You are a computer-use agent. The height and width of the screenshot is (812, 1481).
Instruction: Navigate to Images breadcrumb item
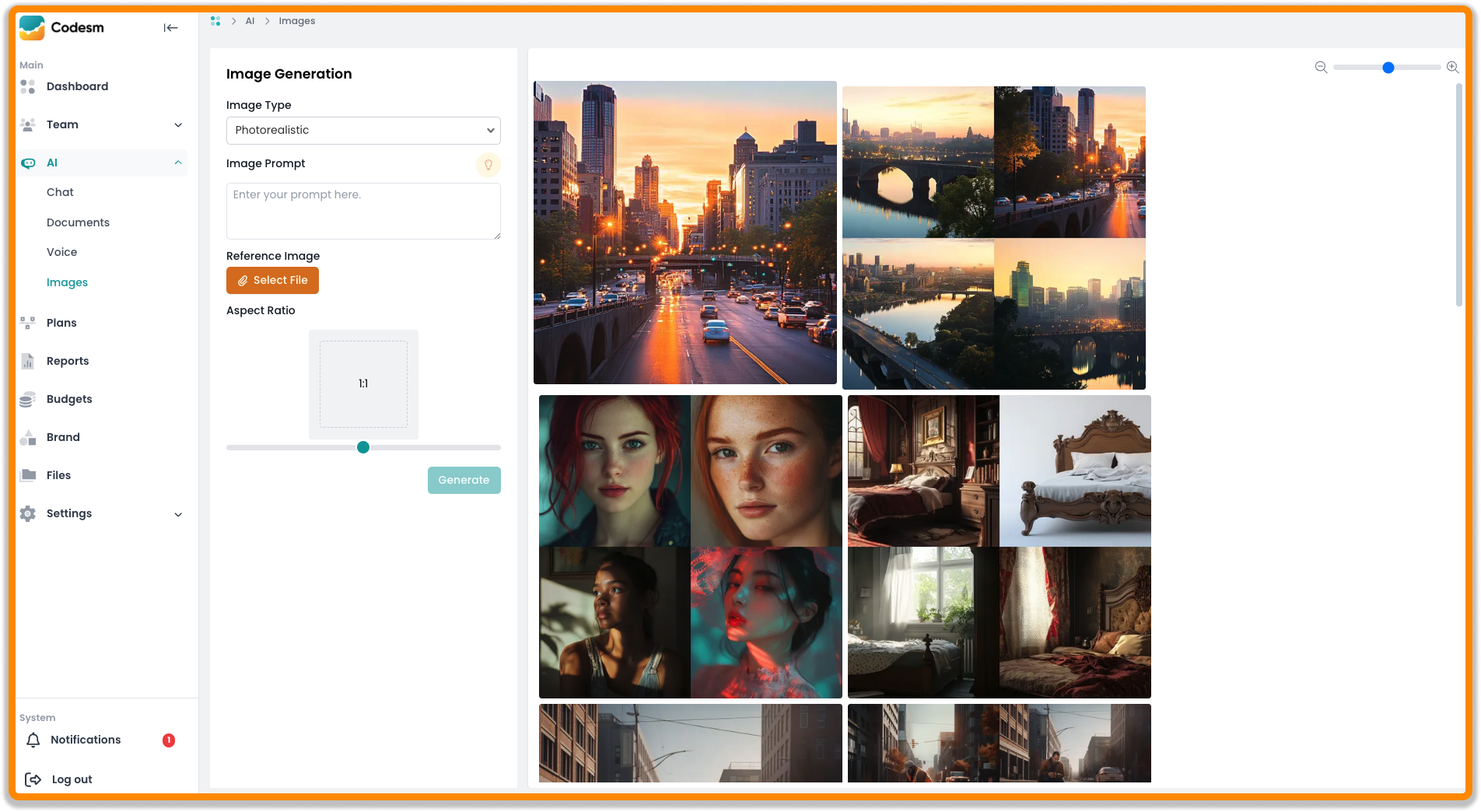(296, 21)
